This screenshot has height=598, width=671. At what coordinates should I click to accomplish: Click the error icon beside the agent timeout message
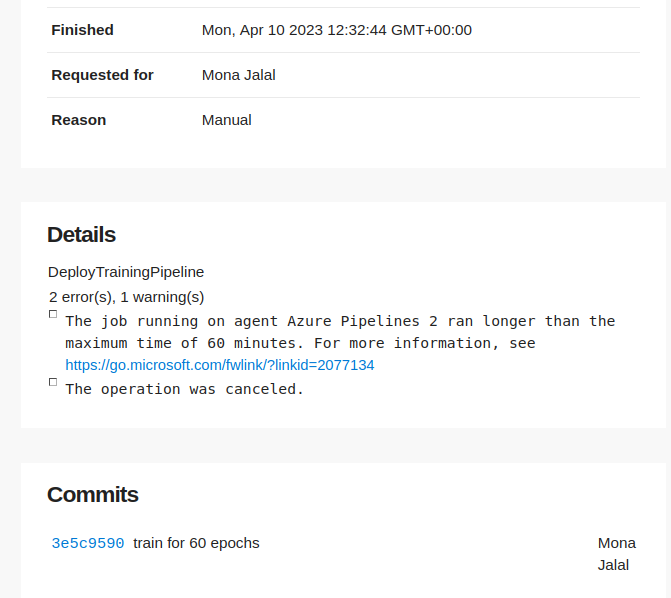point(53,314)
